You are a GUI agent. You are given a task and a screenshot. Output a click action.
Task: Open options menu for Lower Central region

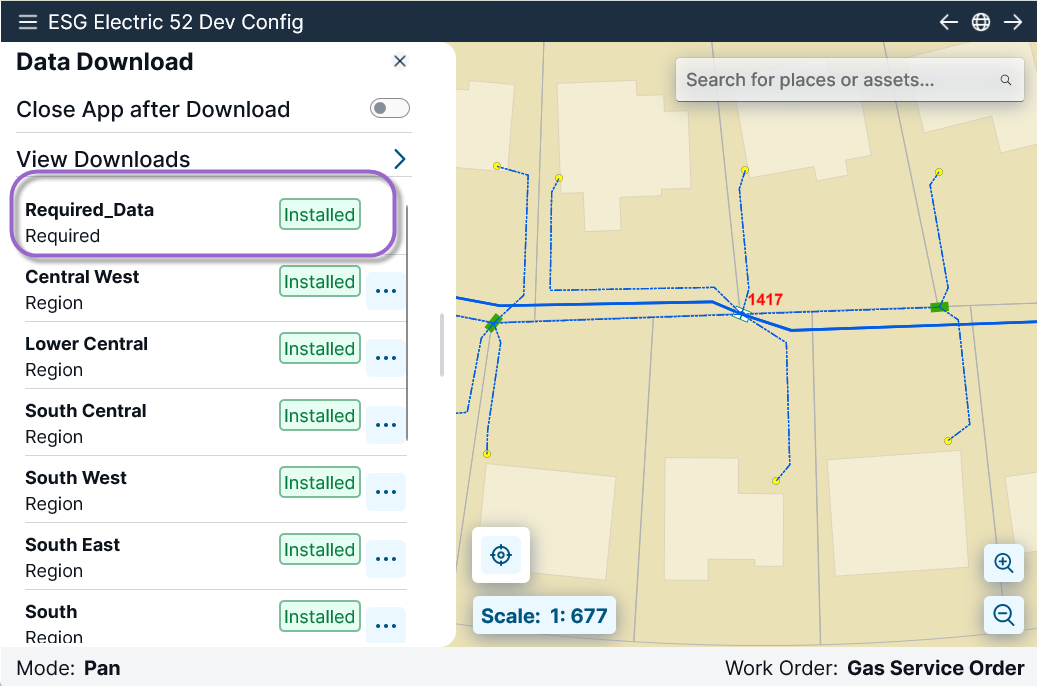(386, 358)
